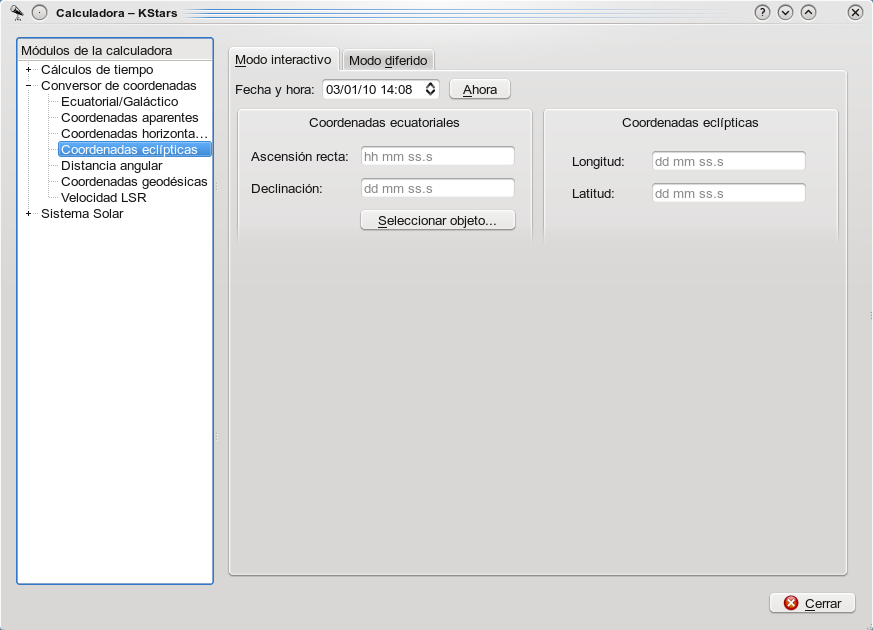Focus the Ascensión recta input field

coord(437,156)
